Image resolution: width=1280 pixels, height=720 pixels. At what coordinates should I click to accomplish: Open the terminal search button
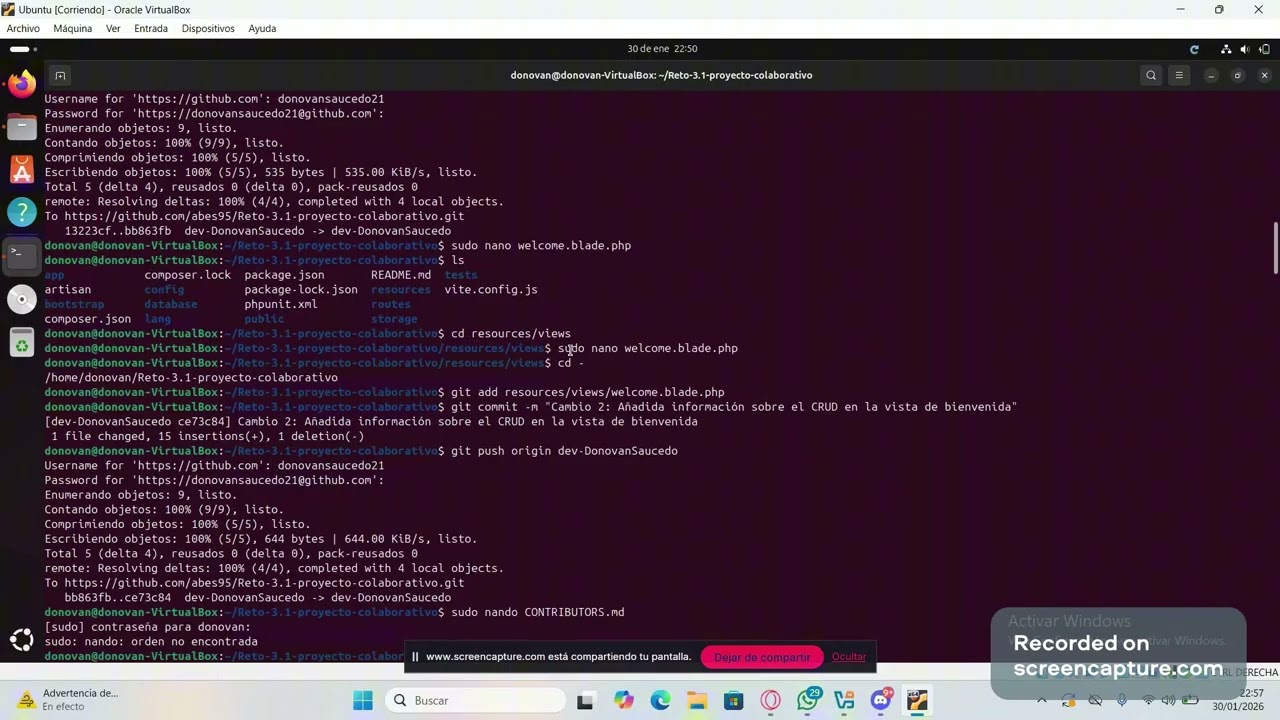pos(1151,75)
